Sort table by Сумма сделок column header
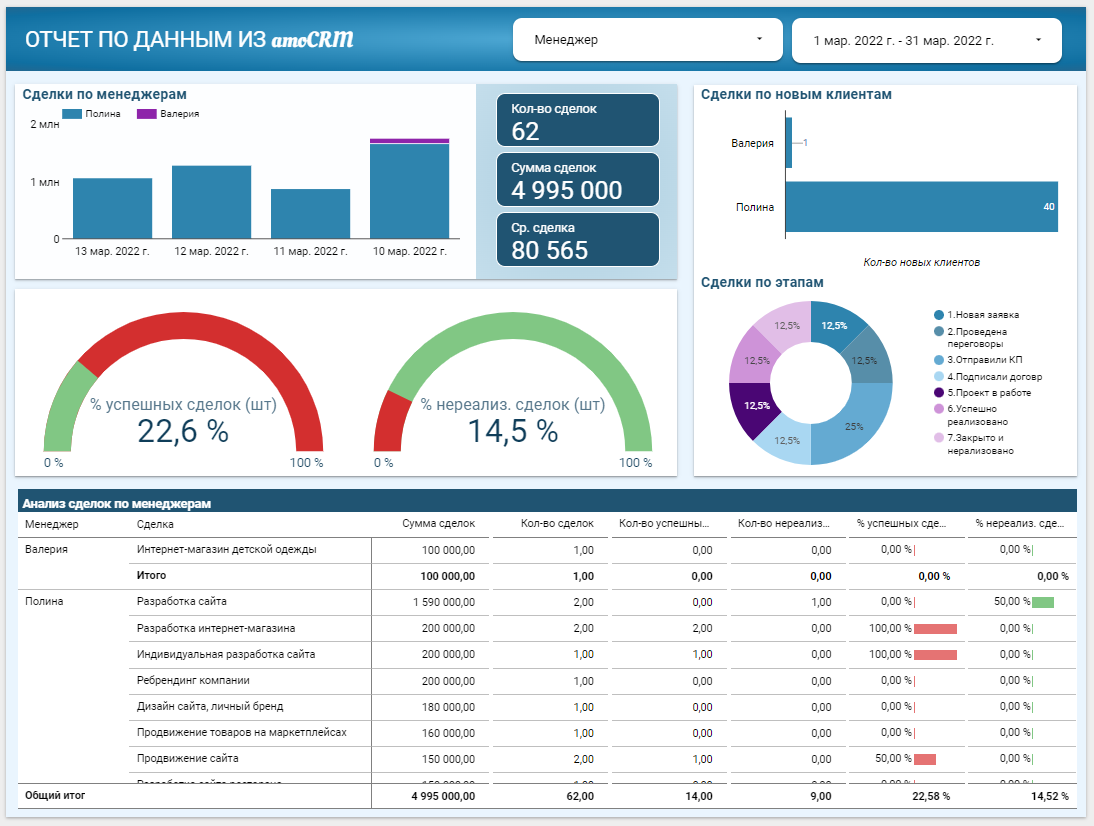Screen dimensions: 1094x826 [x=438, y=523]
